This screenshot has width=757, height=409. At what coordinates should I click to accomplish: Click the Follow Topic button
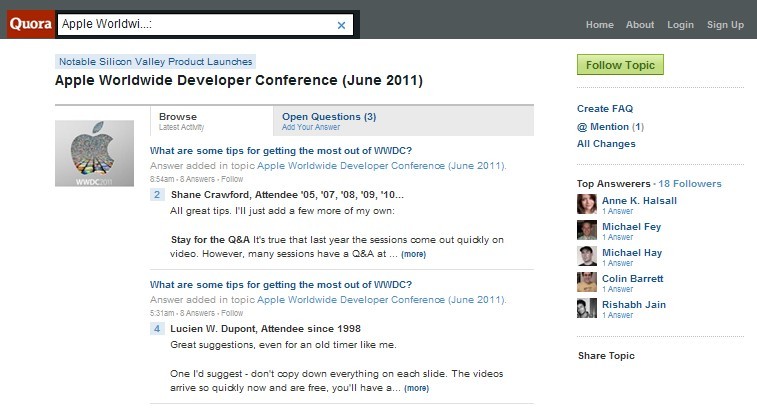[620, 65]
